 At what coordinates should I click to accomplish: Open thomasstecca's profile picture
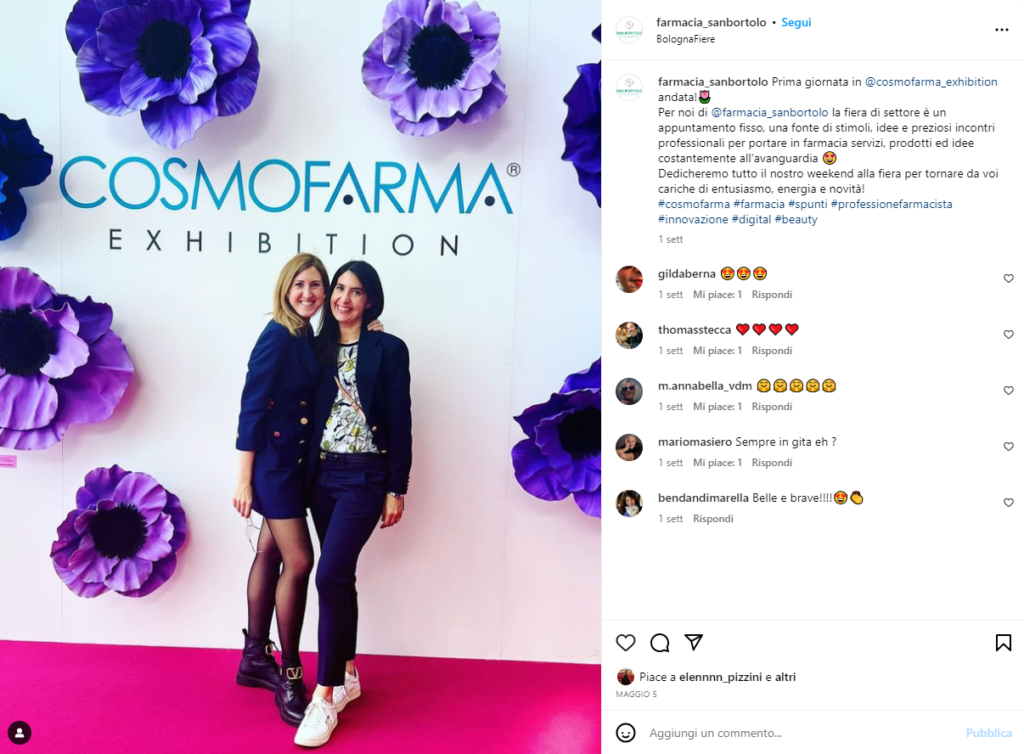[x=629, y=336]
